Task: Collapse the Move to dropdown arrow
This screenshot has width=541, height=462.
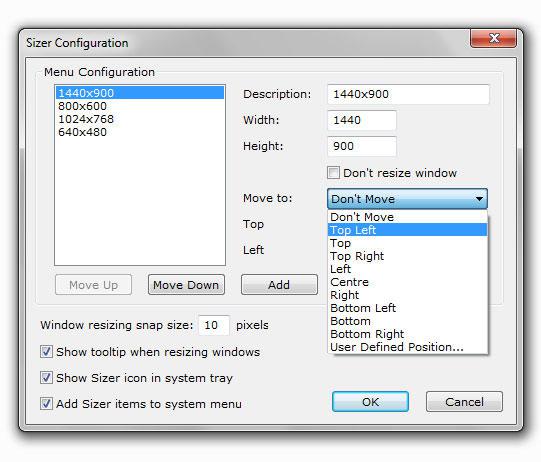Action: (479, 199)
